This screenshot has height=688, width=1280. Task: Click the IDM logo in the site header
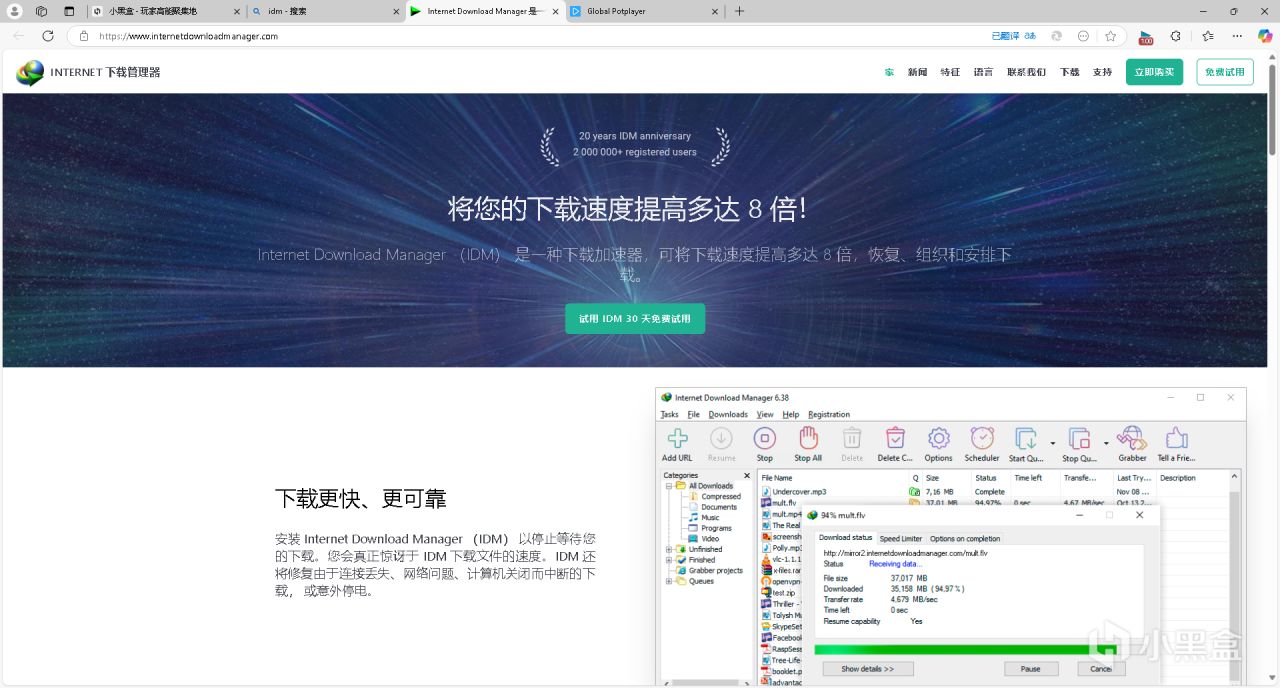pos(30,72)
